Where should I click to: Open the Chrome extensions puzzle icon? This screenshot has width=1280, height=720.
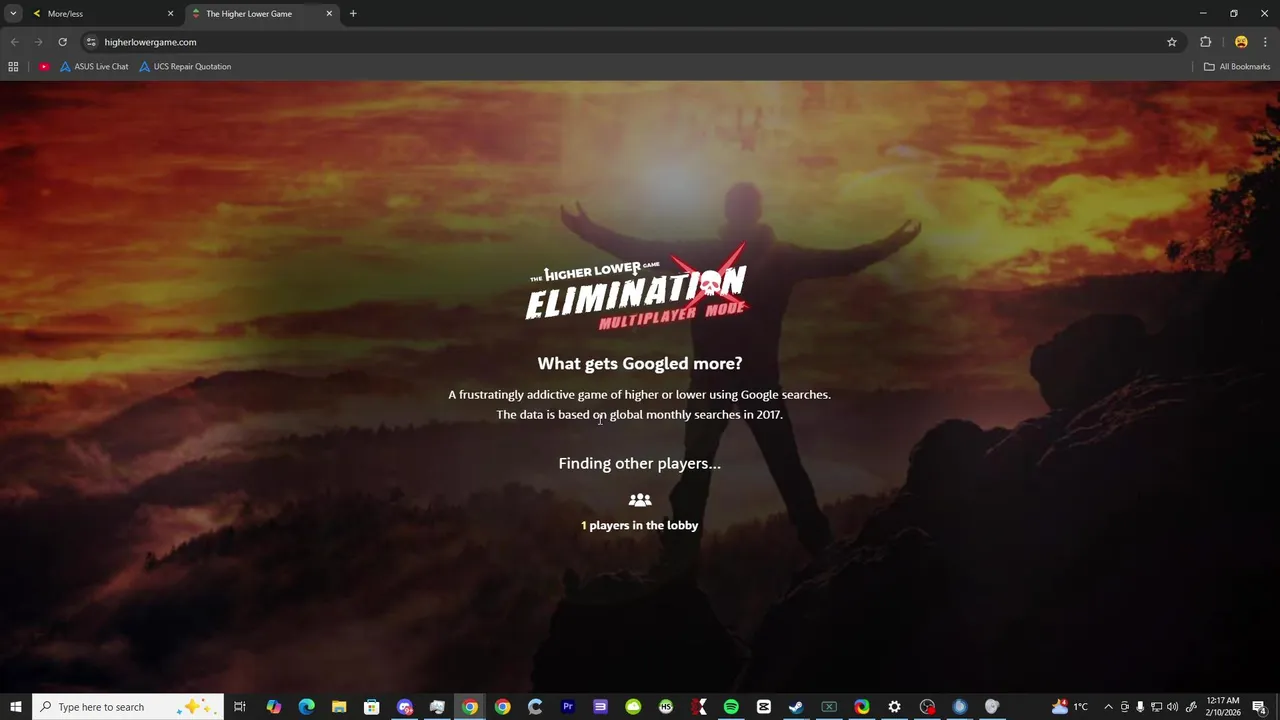coord(1205,42)
